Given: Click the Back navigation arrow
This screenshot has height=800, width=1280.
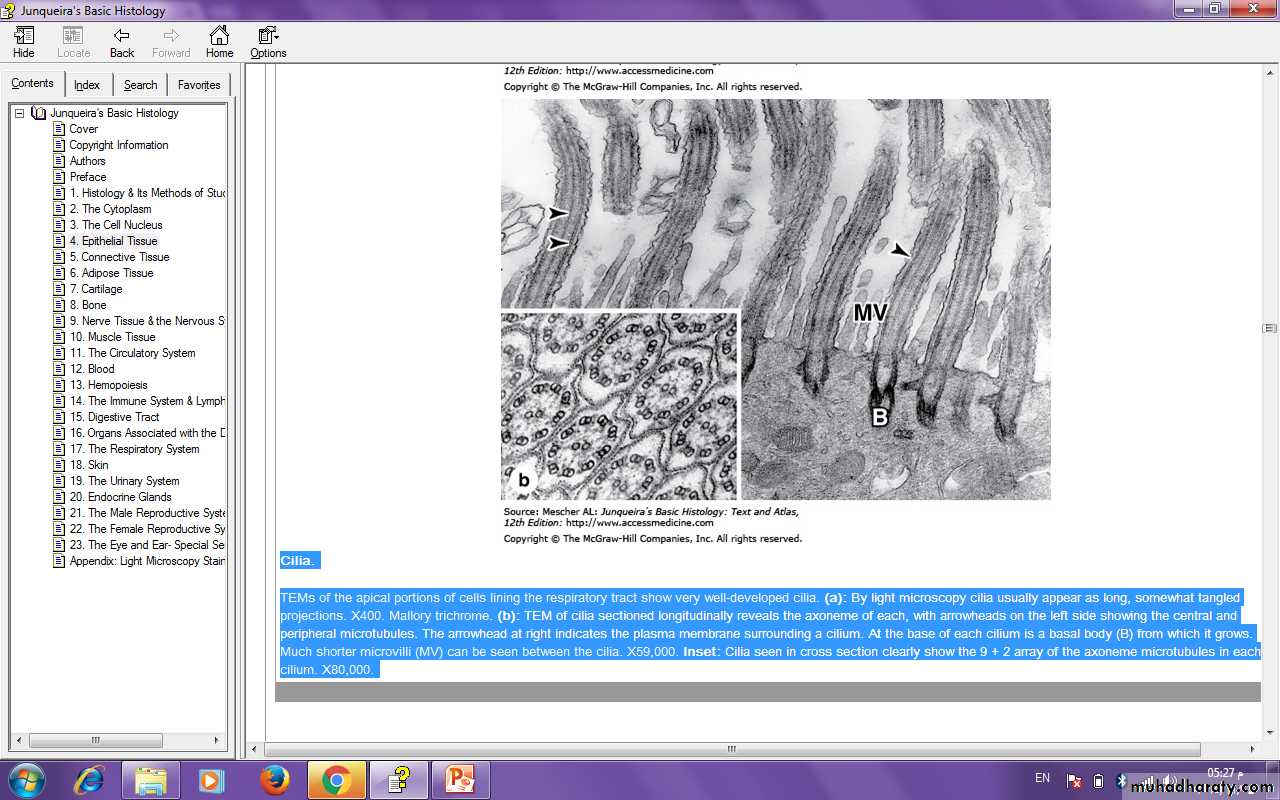Looking at the screenshot, I should (122, 42).
